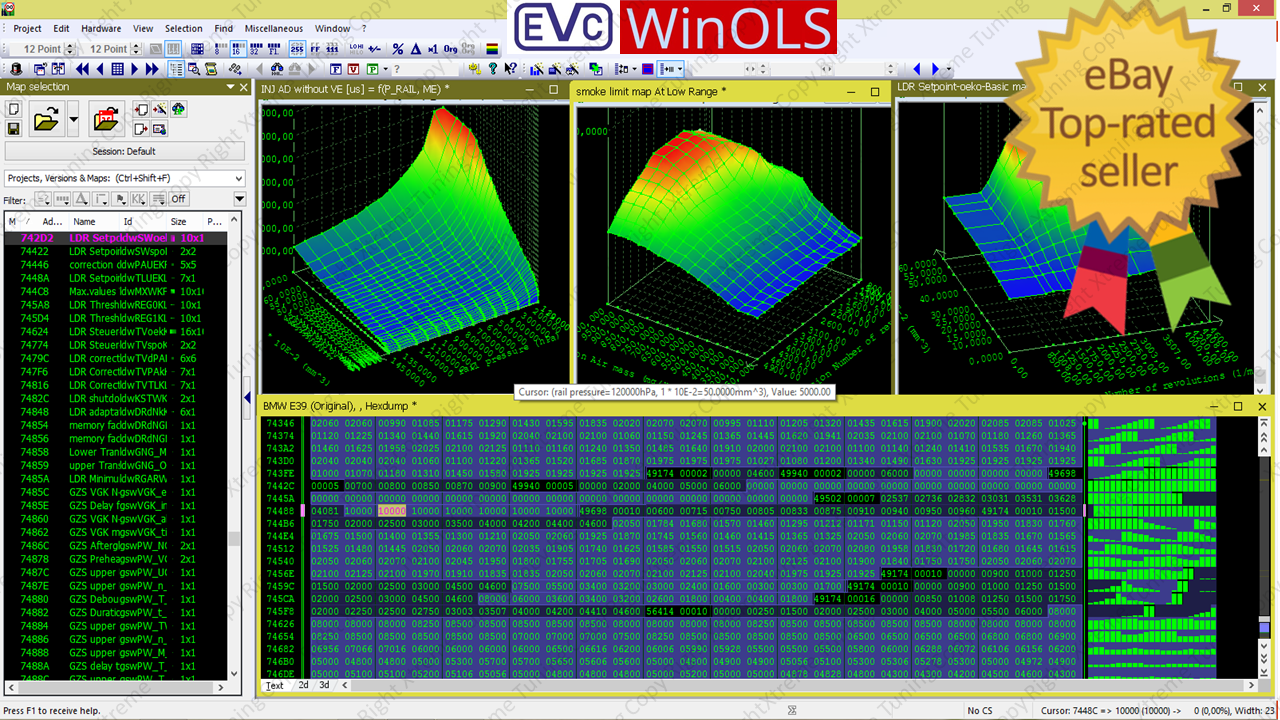Click the import page arrow icon
1280x720 pixels.
click(141, 109)
